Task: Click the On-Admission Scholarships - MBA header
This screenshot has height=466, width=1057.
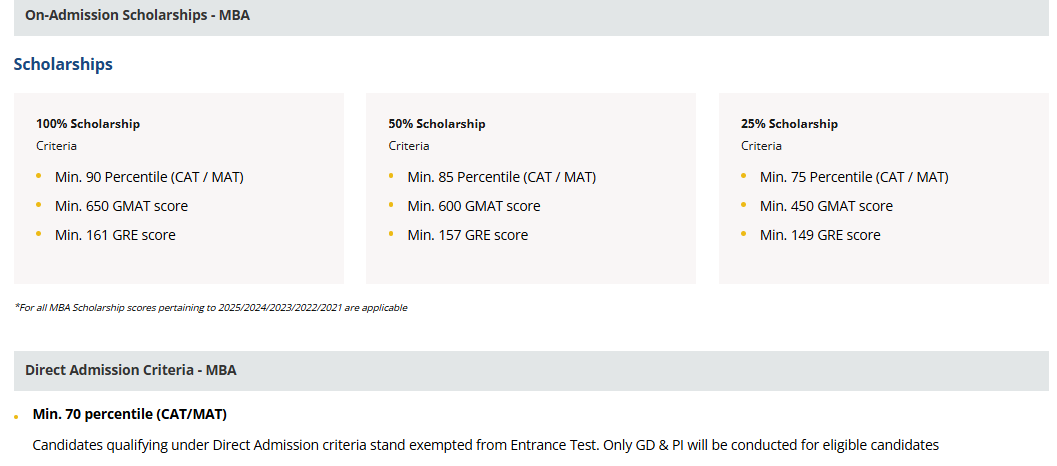Action: click(x=138, y=17)
